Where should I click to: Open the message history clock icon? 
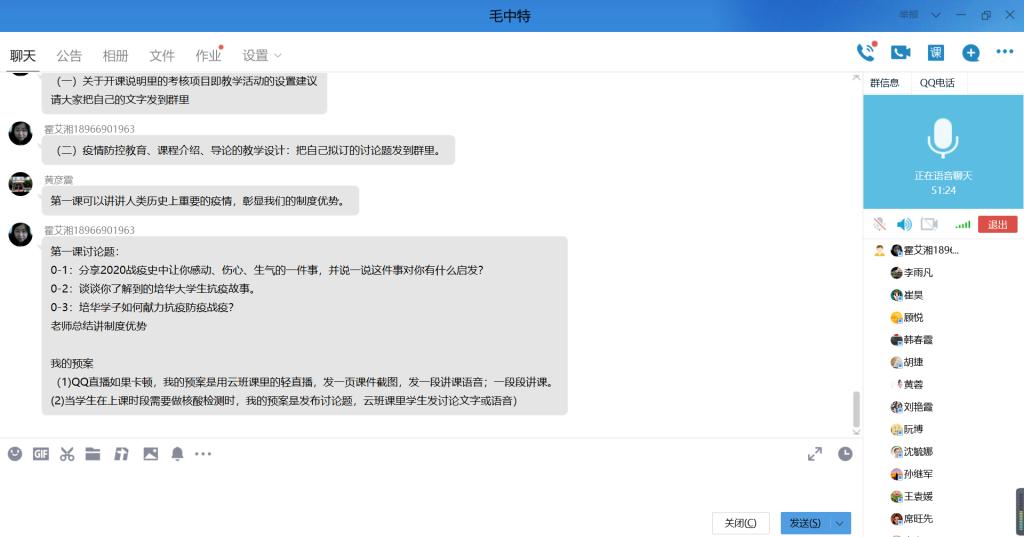(845, 454)
